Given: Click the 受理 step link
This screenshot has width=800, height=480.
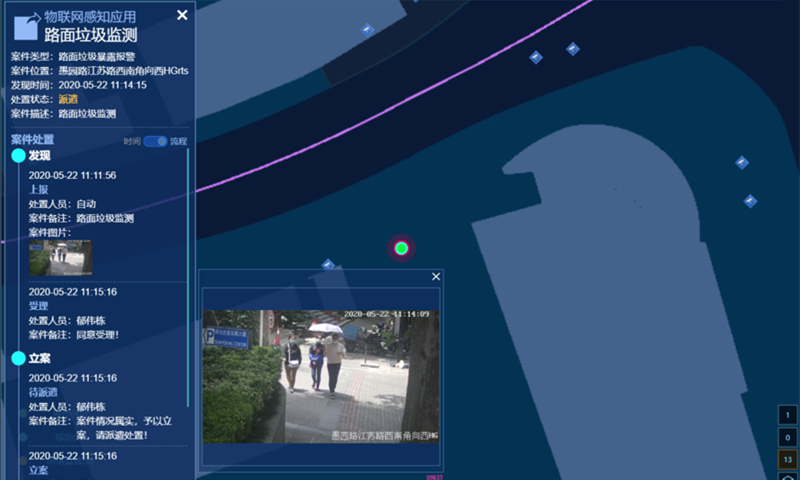Looking at the screenshot, I should [38, 306].
